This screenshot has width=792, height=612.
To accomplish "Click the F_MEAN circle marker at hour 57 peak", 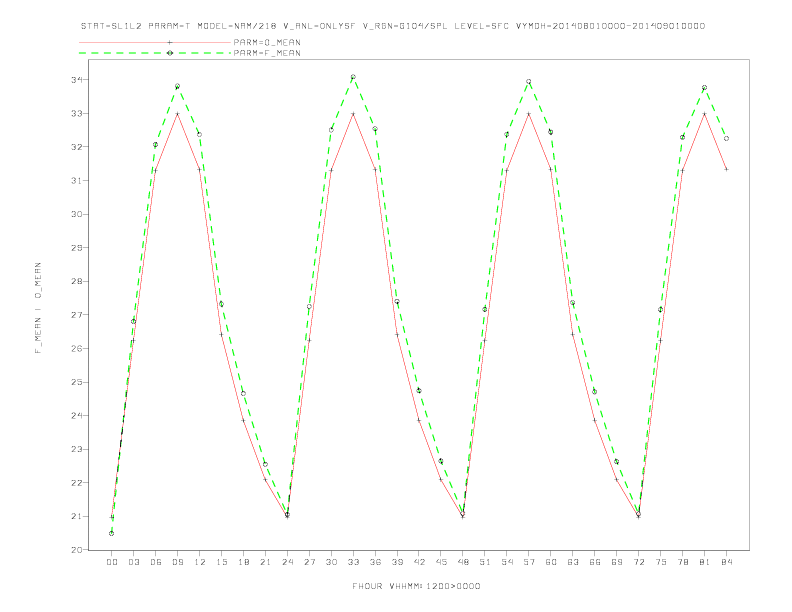I will (x=529, y=81).
